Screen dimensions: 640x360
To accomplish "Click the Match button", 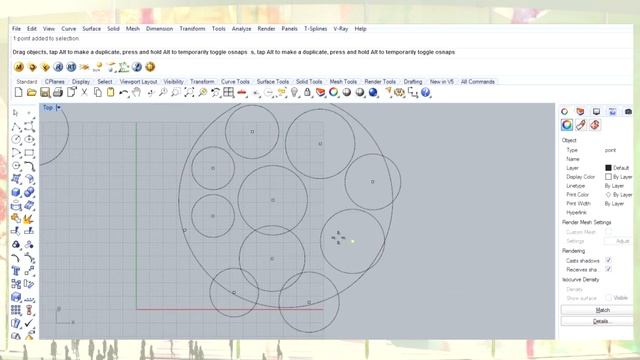I will pos(596,310).
